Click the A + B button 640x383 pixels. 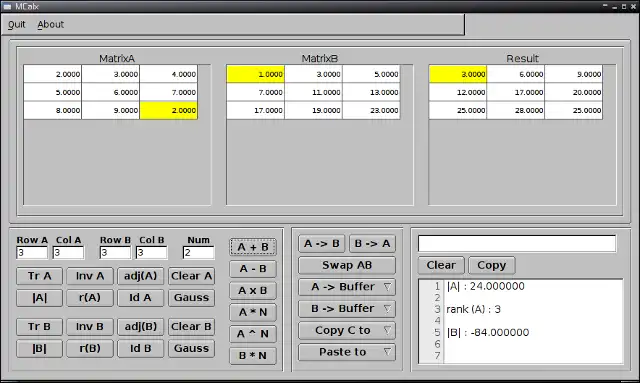click(x=253, y=247)
